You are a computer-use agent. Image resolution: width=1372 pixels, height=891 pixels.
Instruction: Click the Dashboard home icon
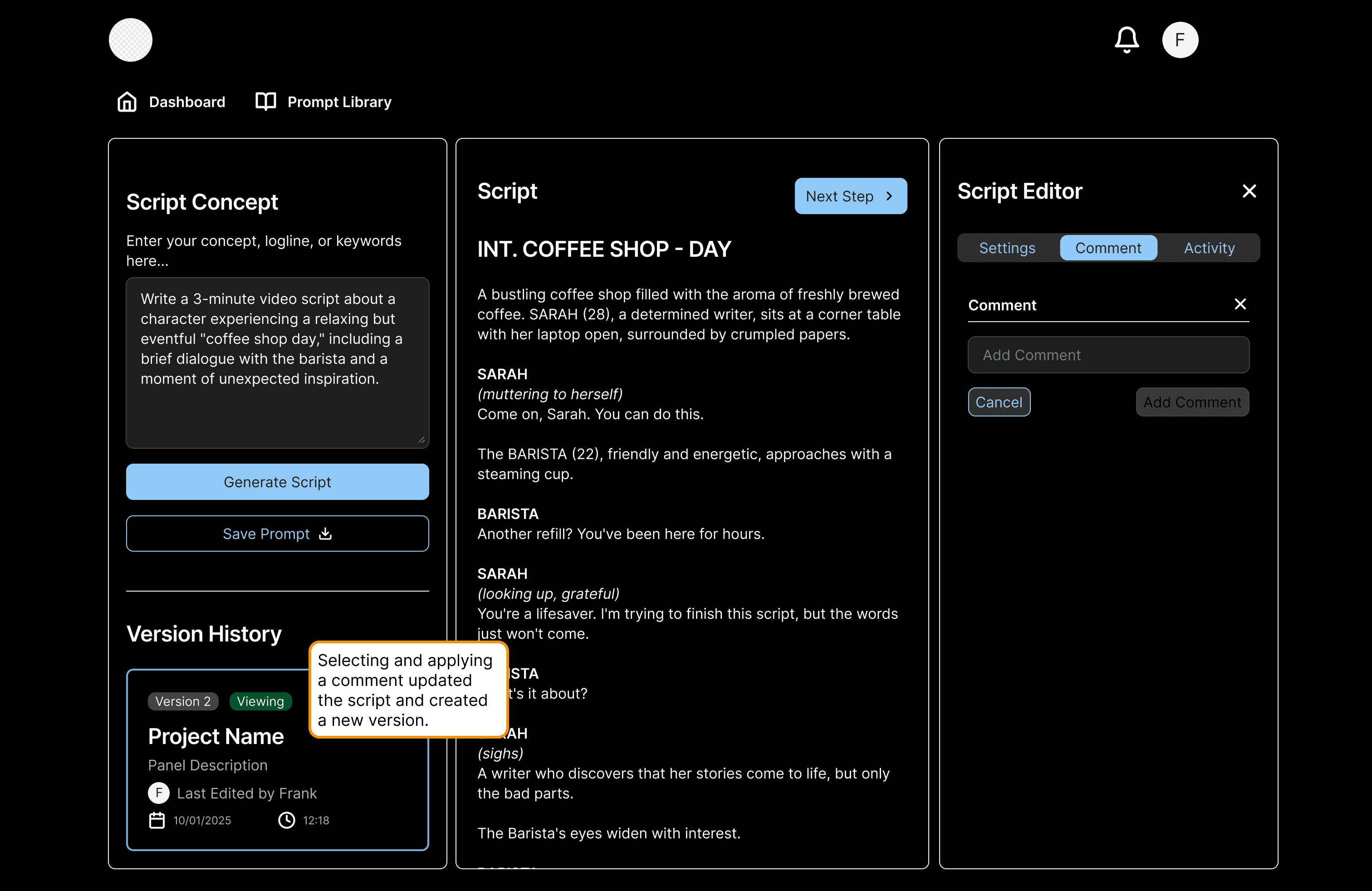pos(127,102)
